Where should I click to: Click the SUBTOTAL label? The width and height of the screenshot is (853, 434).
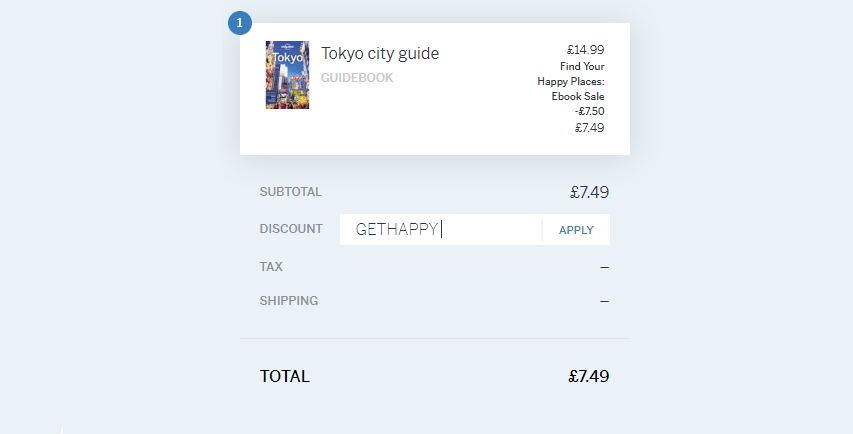(x=291, y=192)
